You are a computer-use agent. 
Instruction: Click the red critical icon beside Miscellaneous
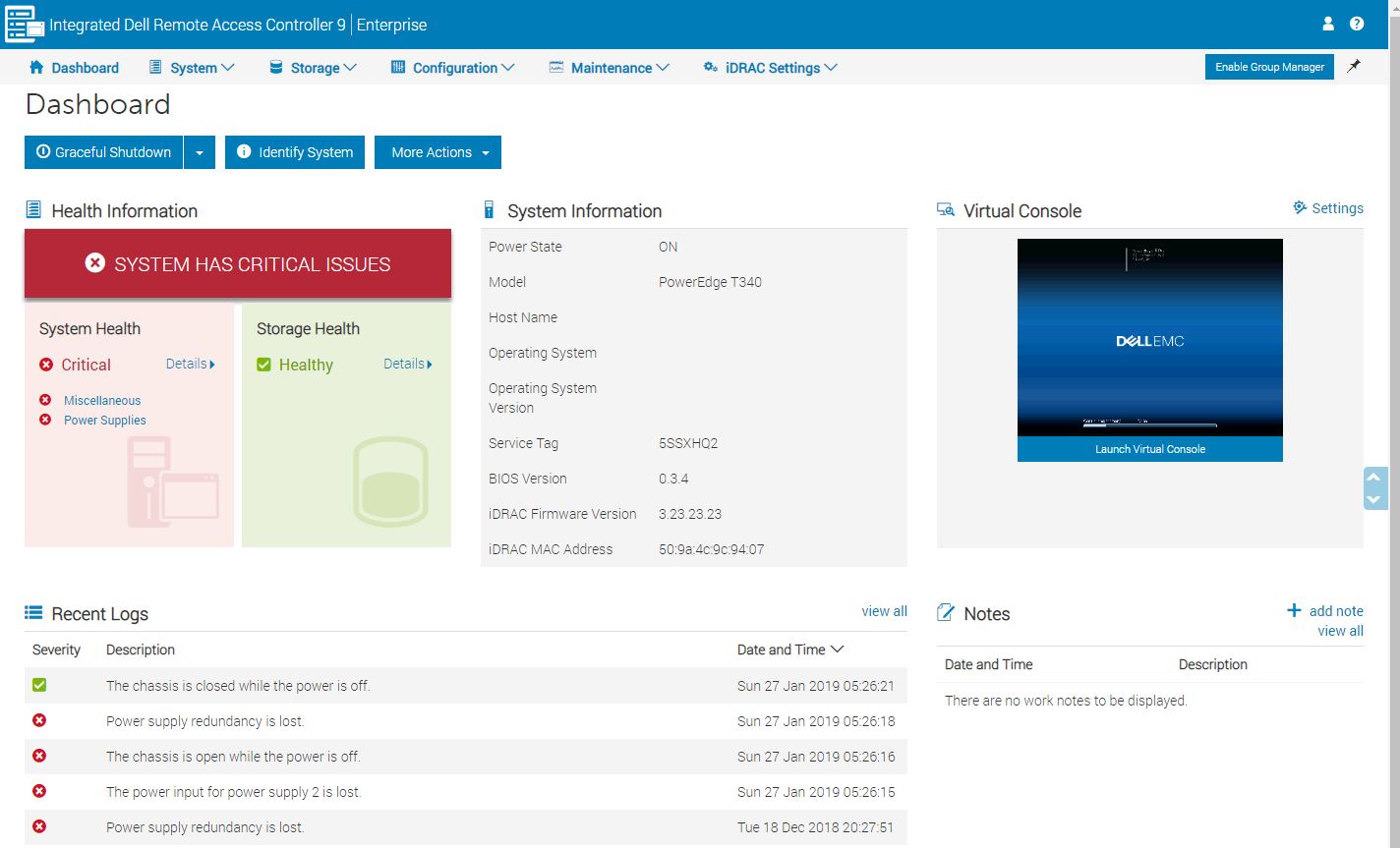pos(45,400)
